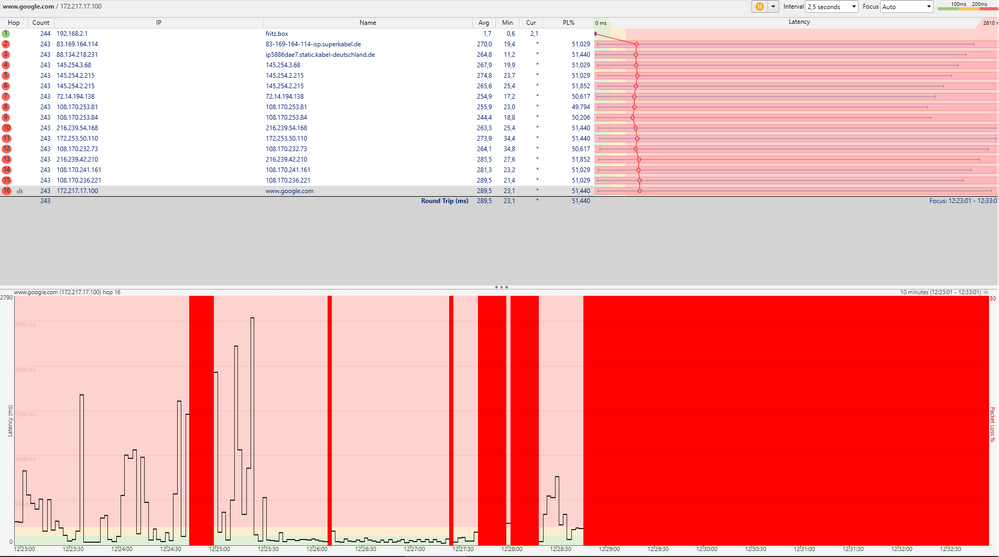Click the red hop 9 status icon
This screenshot has height=557, width=999.
coord(6,117)
